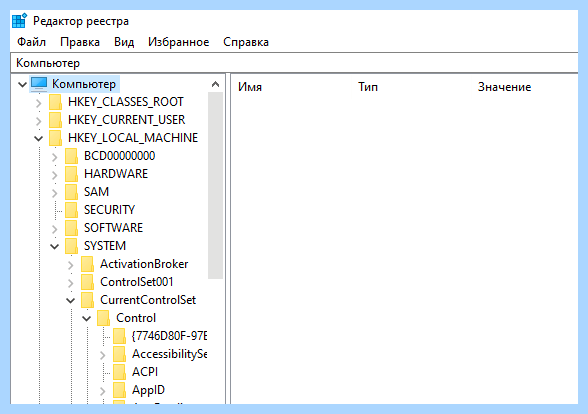The width and height of the screenshot is (588, 414).
Task: Select the Компьютер tree label
Action: [x=84, y=84]
